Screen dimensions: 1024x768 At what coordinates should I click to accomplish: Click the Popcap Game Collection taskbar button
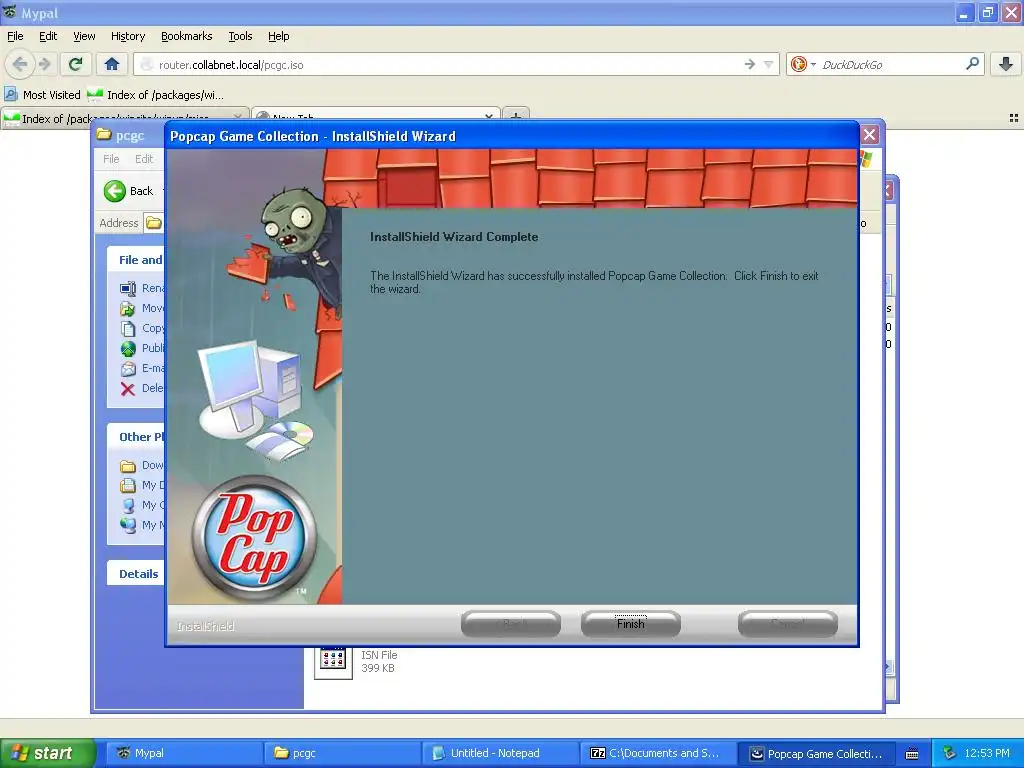pos(816,753)
